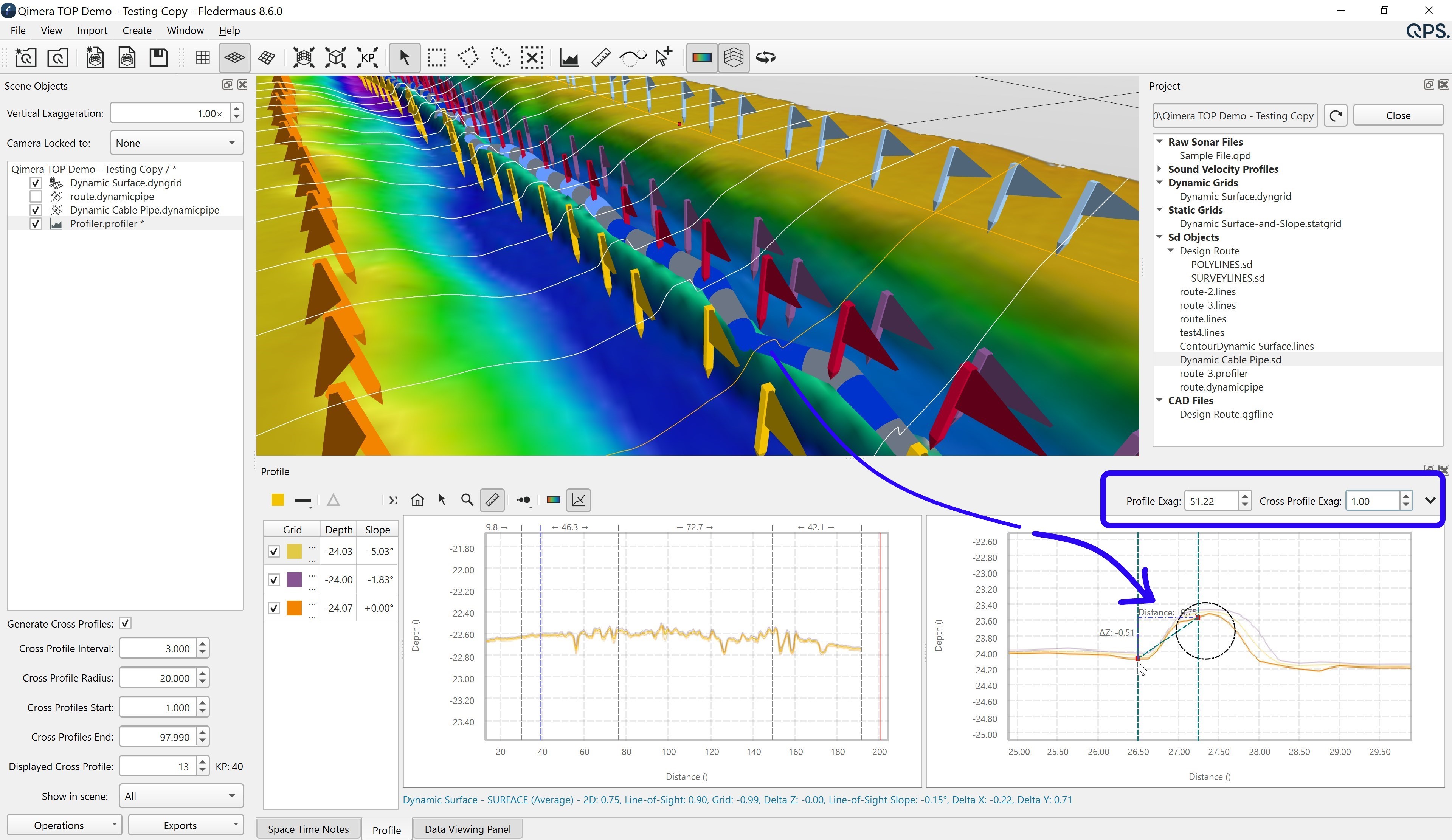
Task: Select the ruler measure tool in the top toolbar
Action: point(601,57)
